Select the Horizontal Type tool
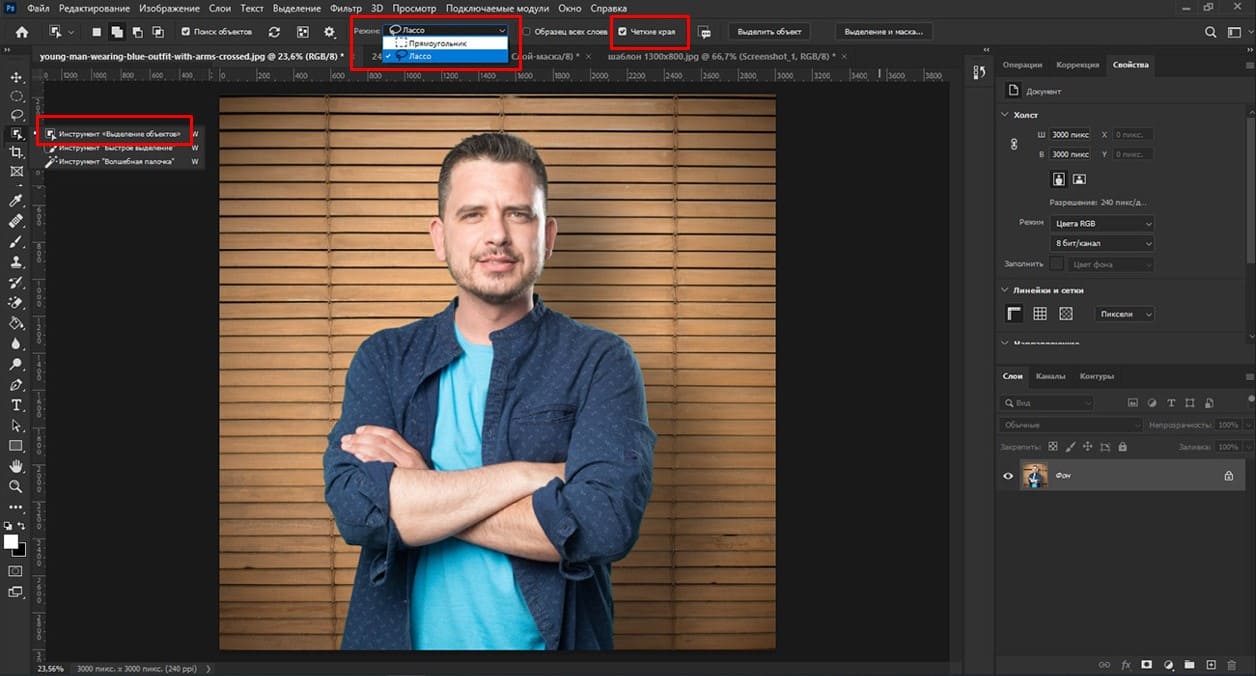Screen dimensions: 1256x676 [x=16, y=405]
